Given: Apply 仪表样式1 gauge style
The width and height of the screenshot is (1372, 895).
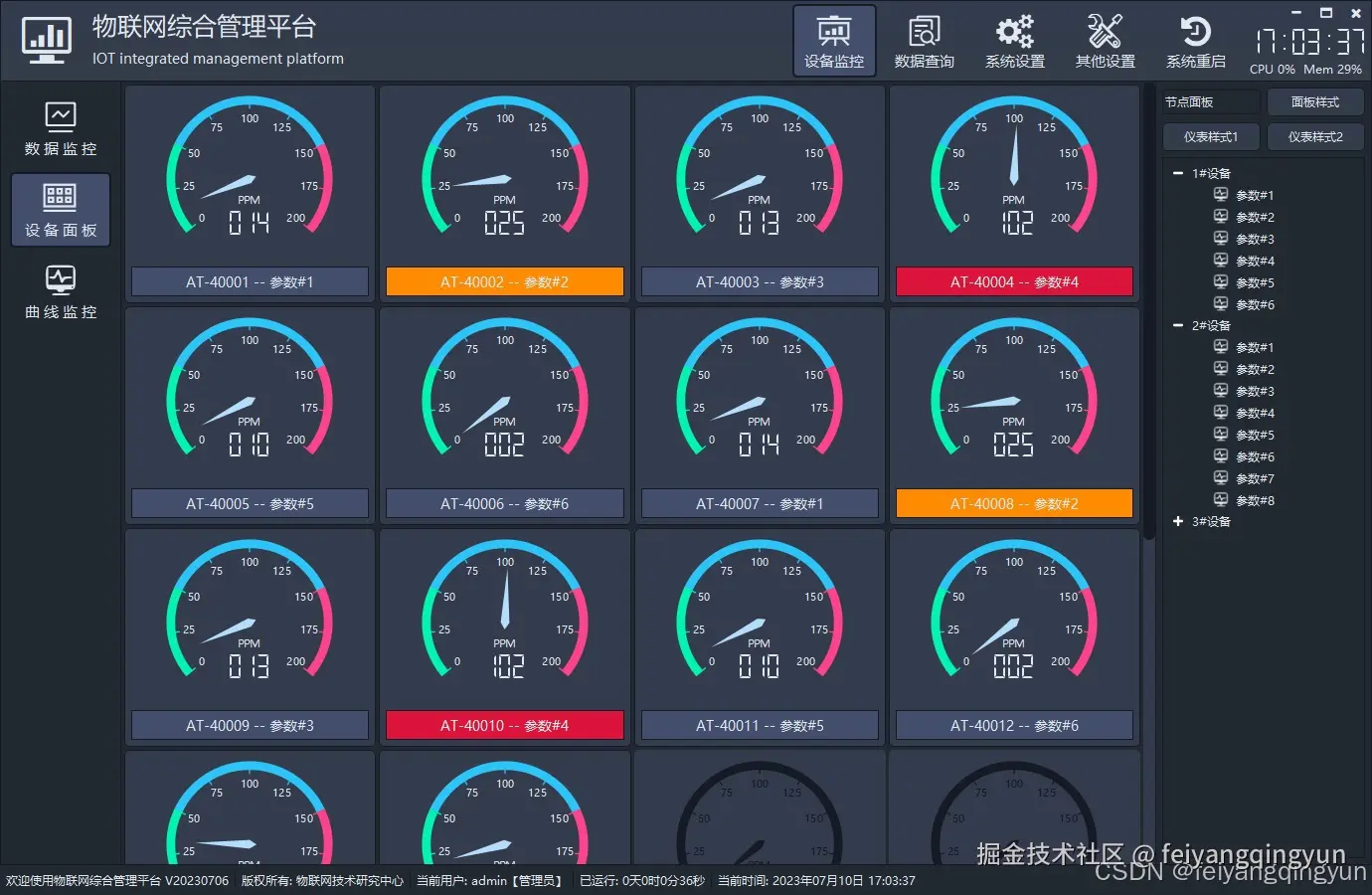Looking at the screenshot, I should point(1211,137).
